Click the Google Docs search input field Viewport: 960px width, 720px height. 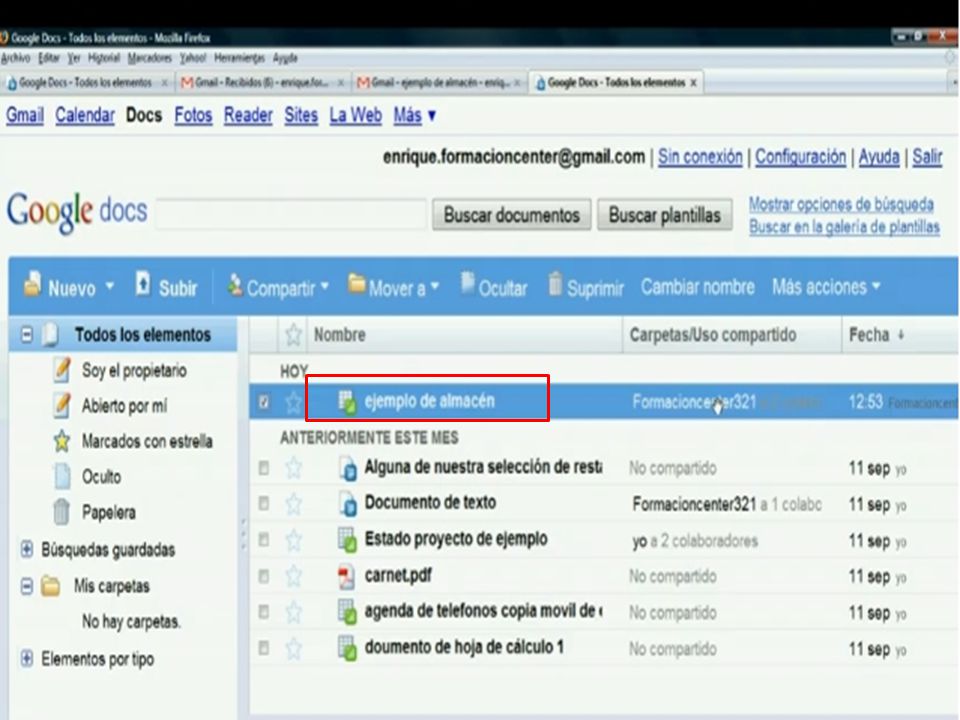291,213
